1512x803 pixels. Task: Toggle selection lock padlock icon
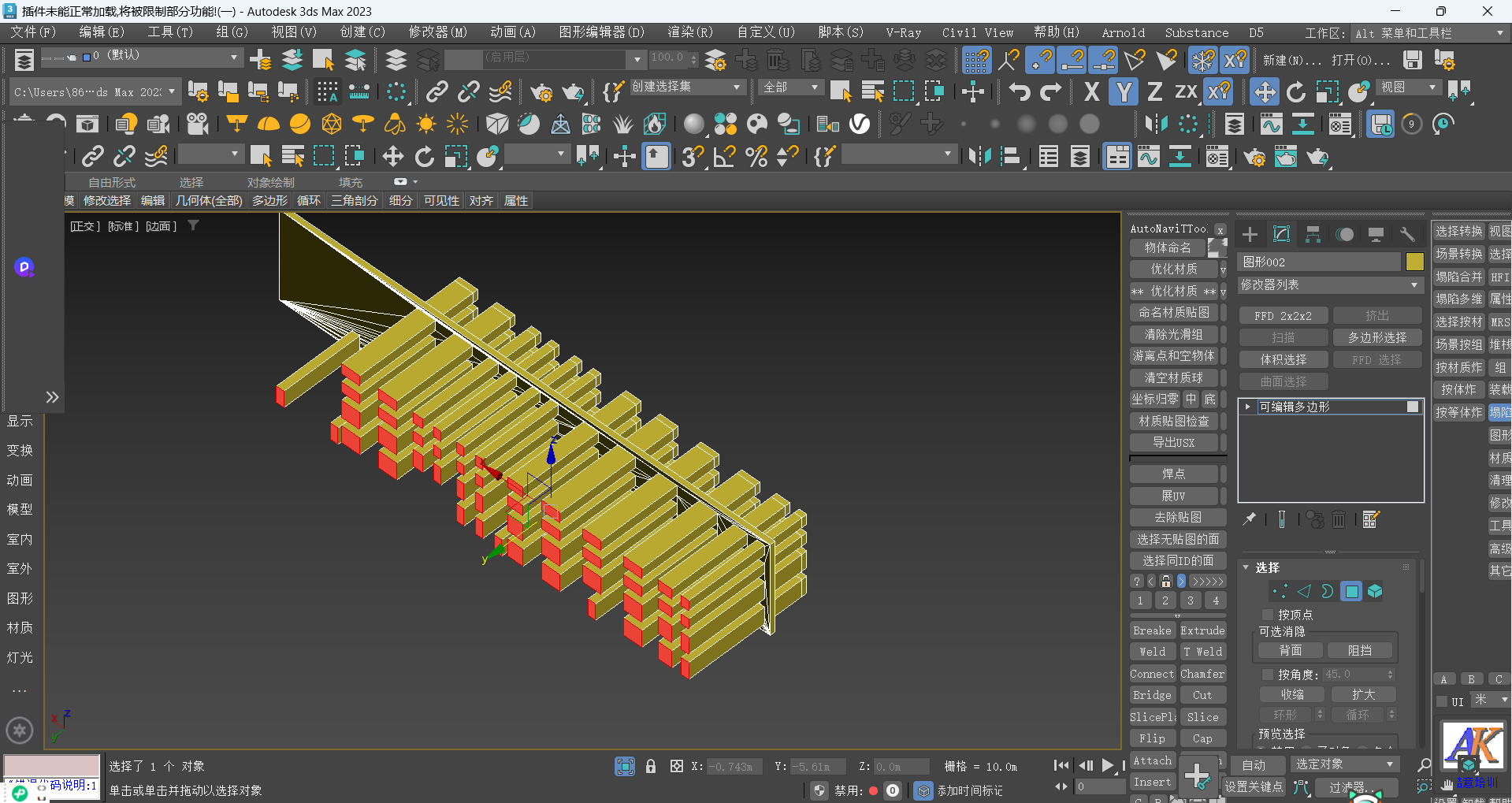651,766
